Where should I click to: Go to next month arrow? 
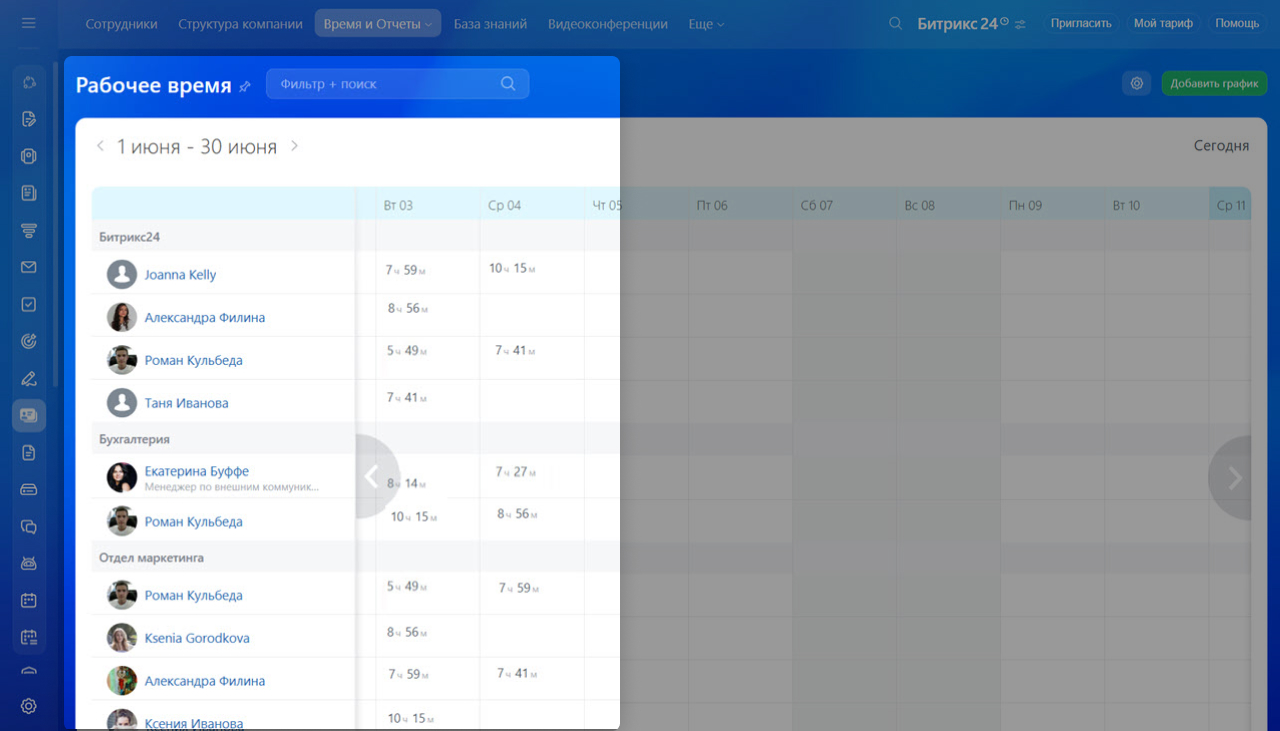tap(294, 146)
